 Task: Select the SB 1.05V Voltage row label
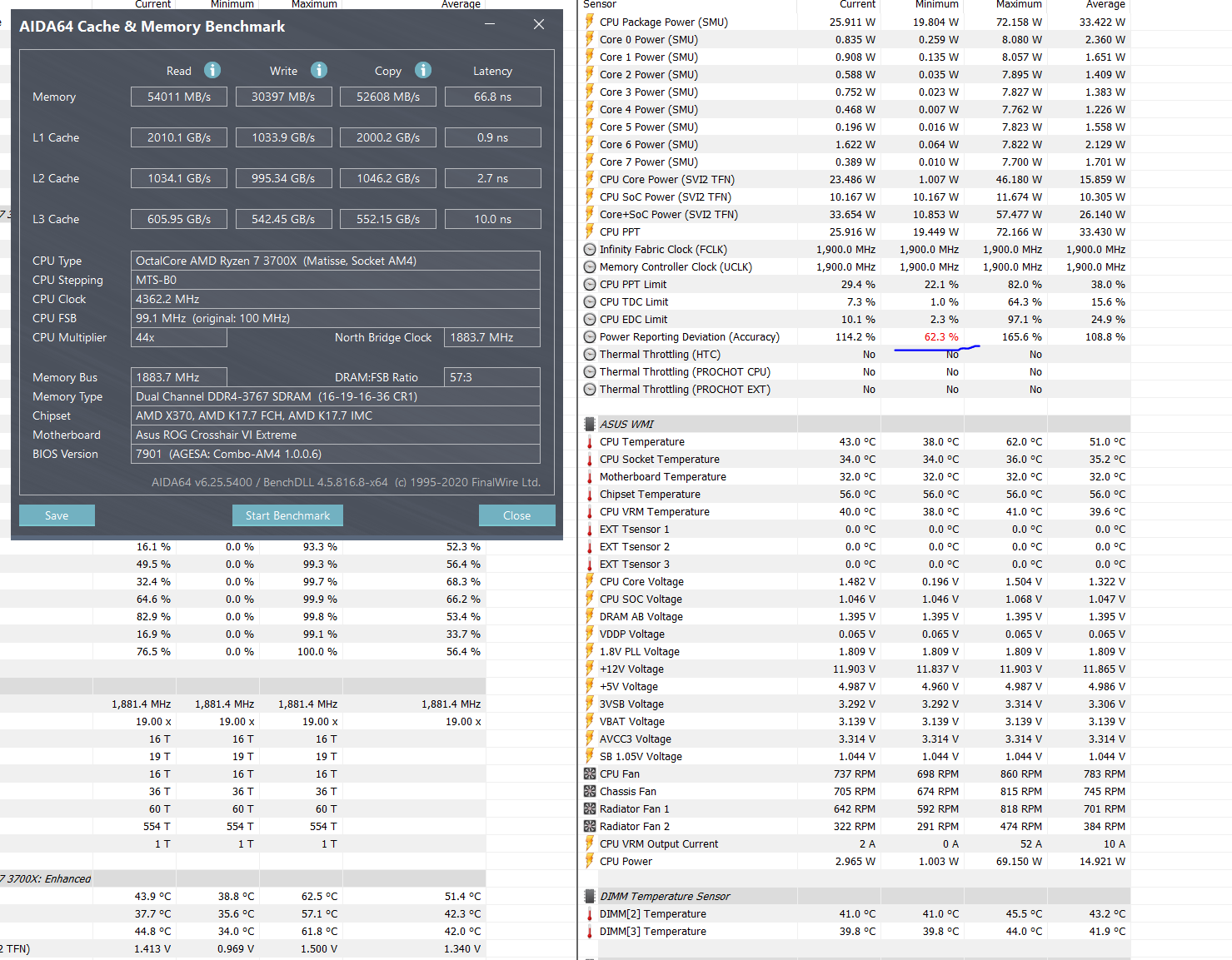pyautogui.click(x=641, y=756)
